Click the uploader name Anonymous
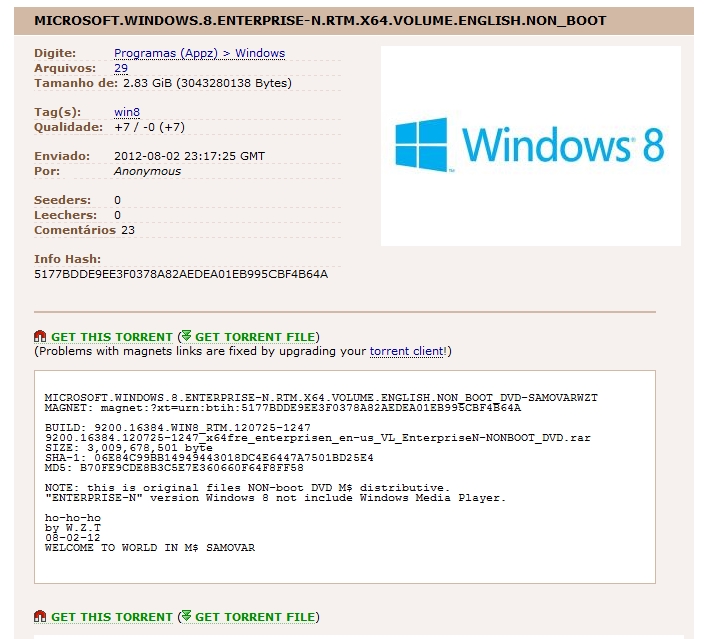The height and width of the screenshot is (639, 710). [x=147, y=171]
